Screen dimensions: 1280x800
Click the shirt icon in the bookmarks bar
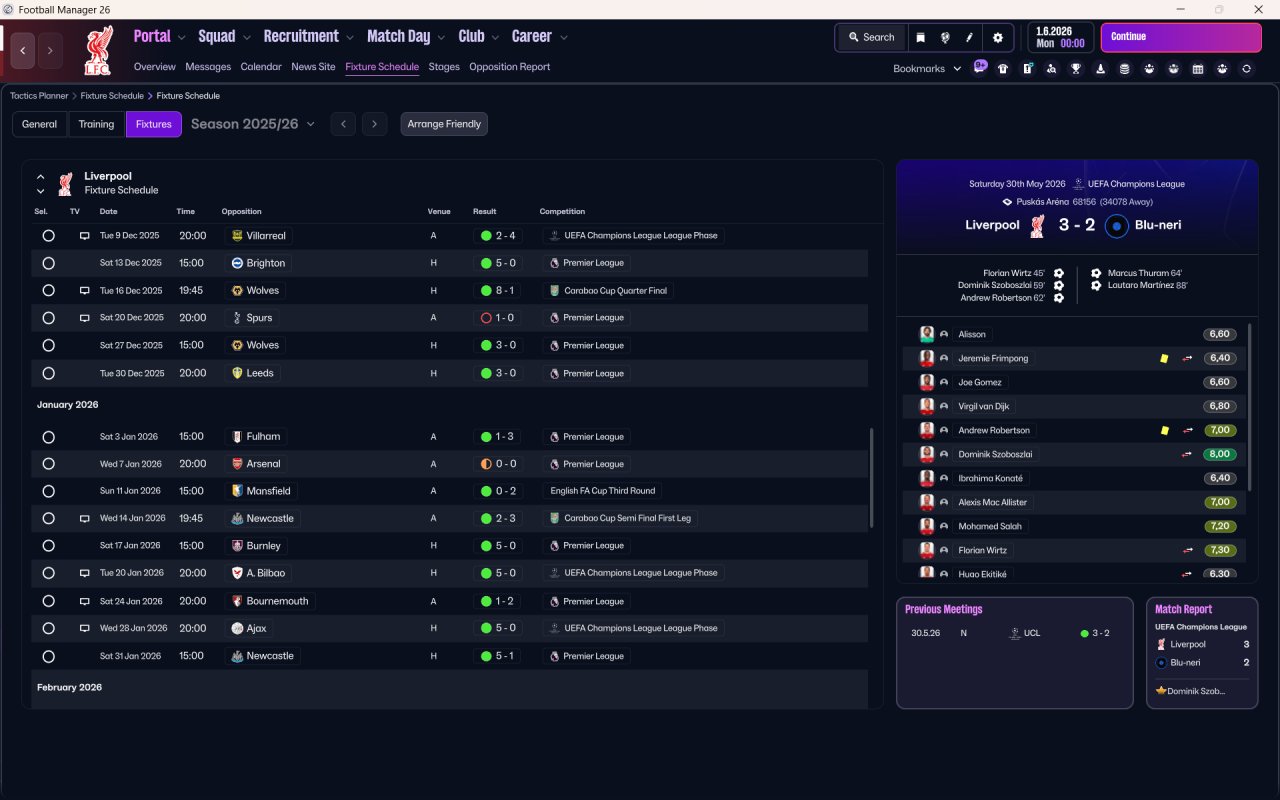tap(1003, 69)
